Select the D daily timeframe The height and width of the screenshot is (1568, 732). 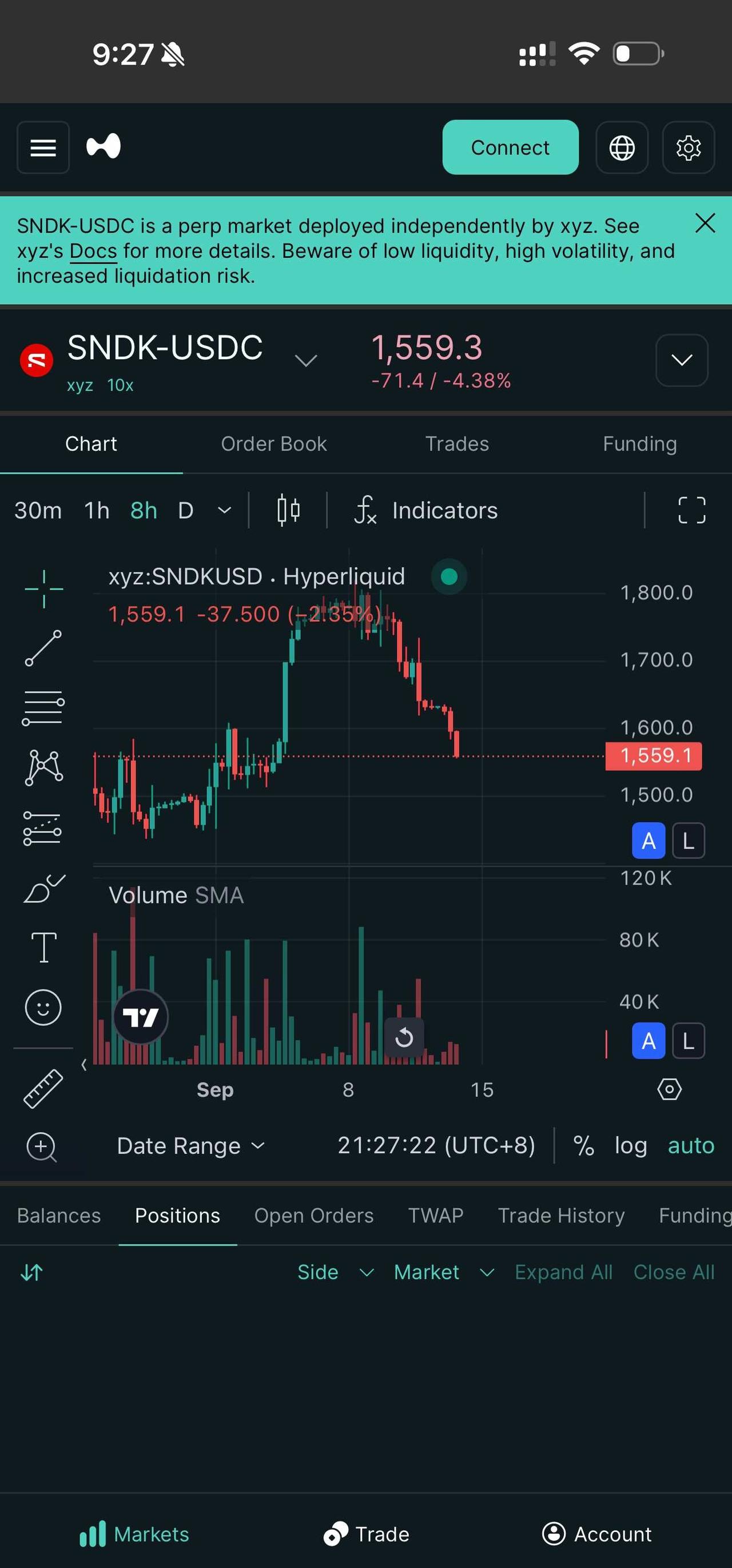[186, 510]
